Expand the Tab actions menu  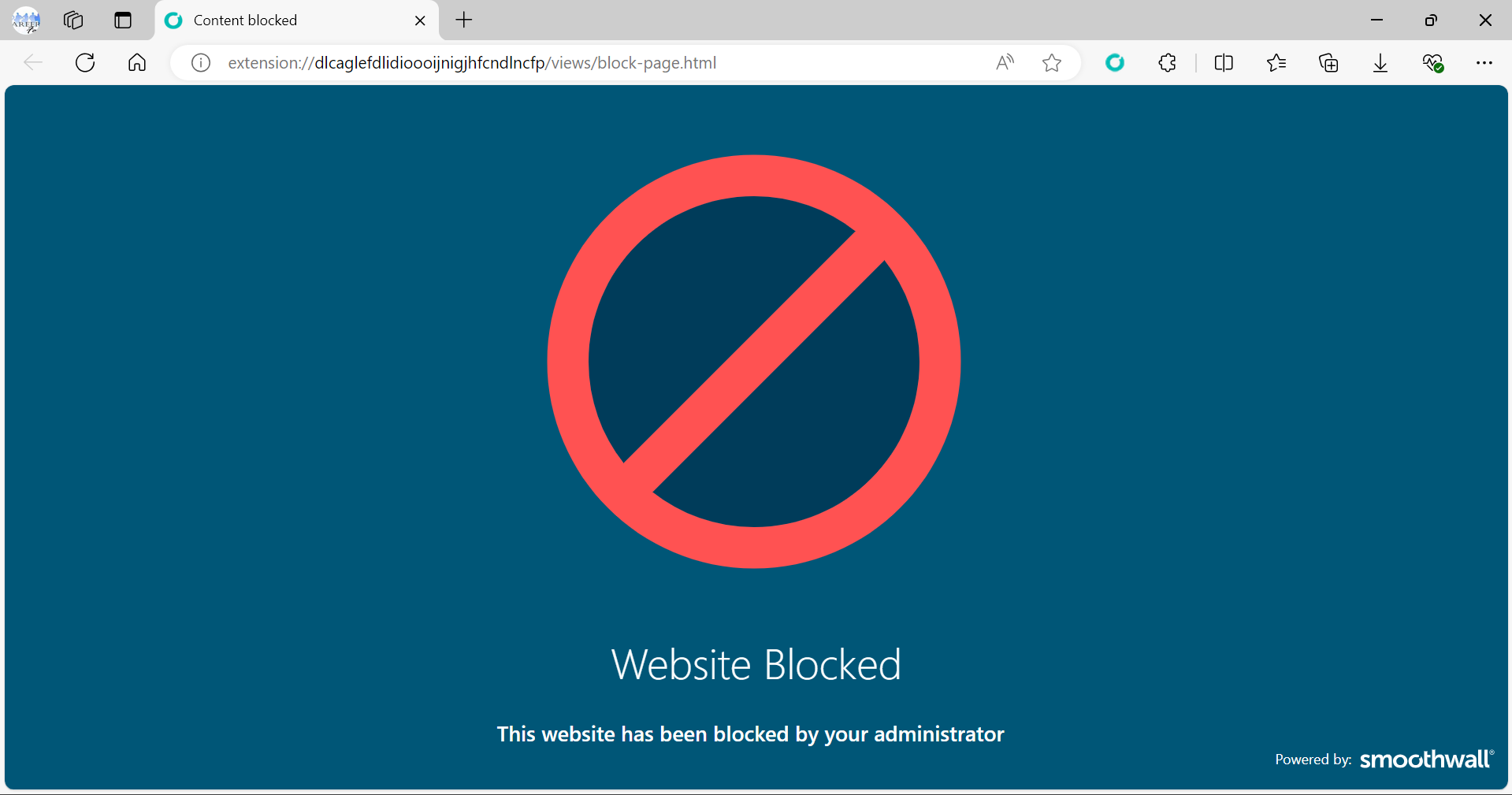[123, 20]
